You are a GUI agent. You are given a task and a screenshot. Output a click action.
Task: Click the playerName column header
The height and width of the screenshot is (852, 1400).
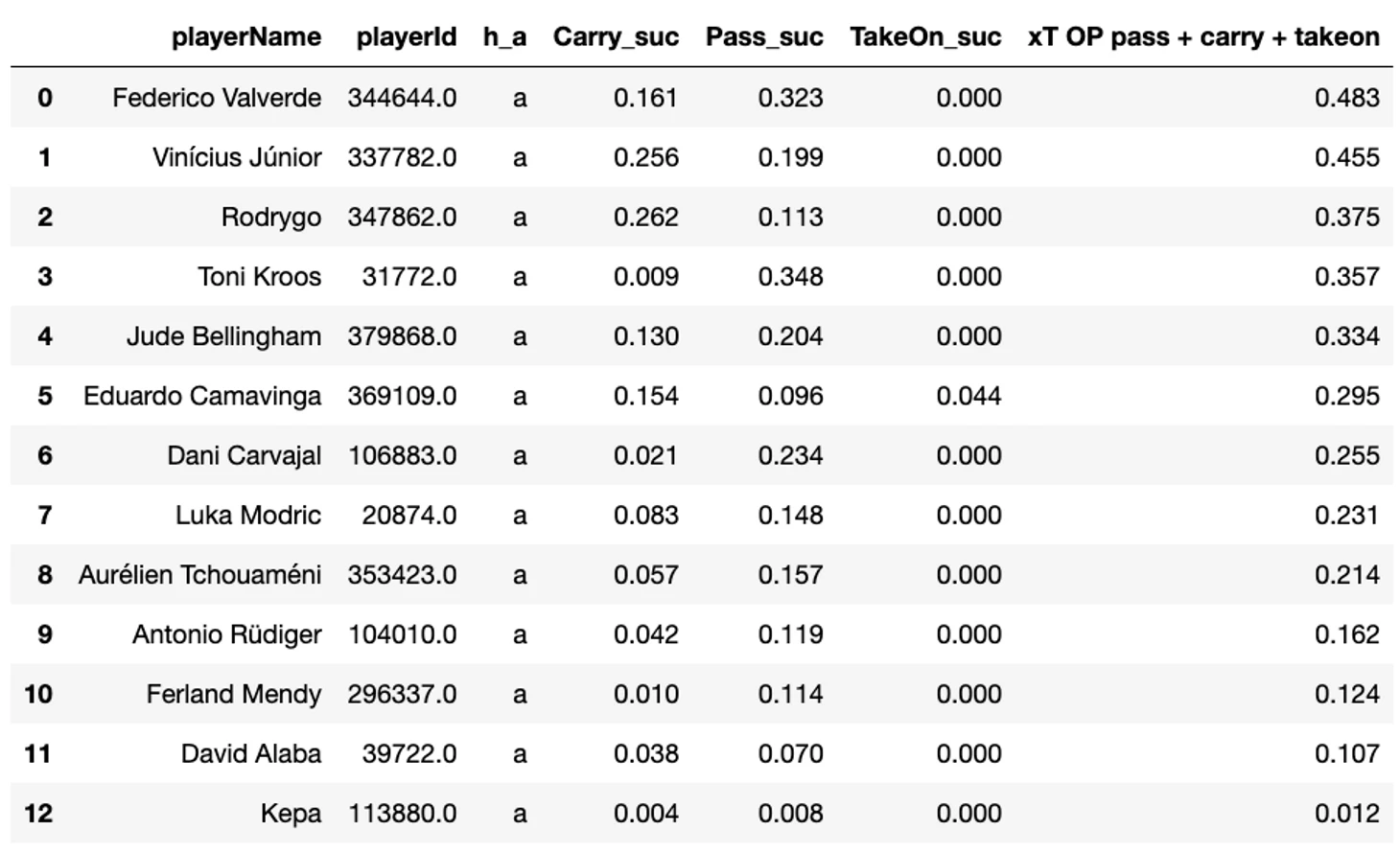(245, 37)
